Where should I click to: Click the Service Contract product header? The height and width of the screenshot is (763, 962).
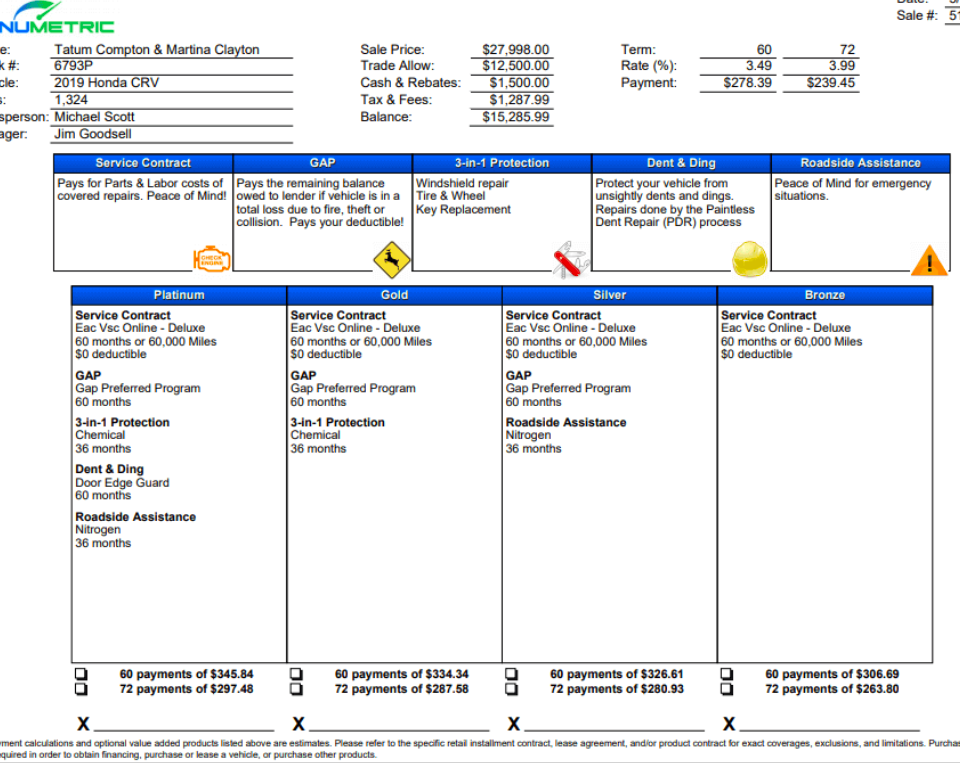[x=143, y=163]
